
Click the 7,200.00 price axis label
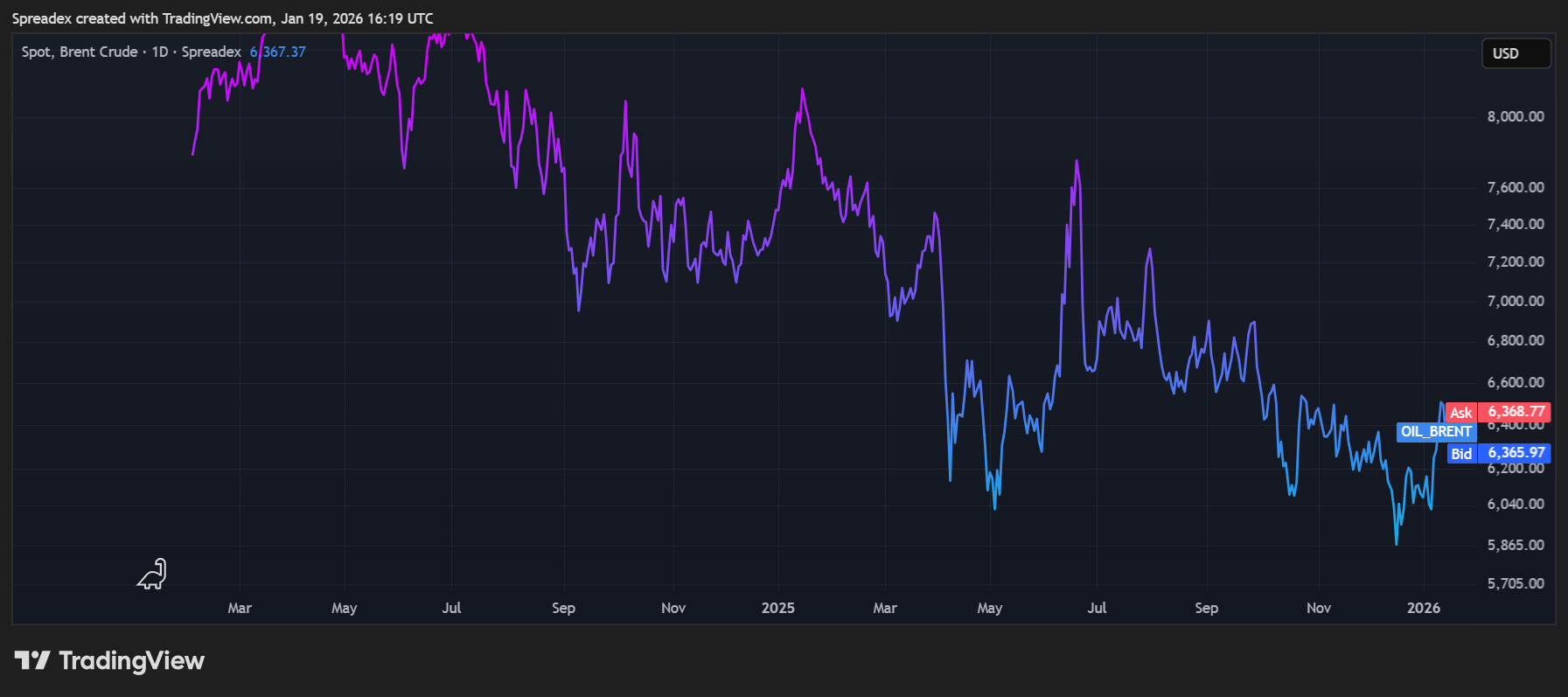1516,261
